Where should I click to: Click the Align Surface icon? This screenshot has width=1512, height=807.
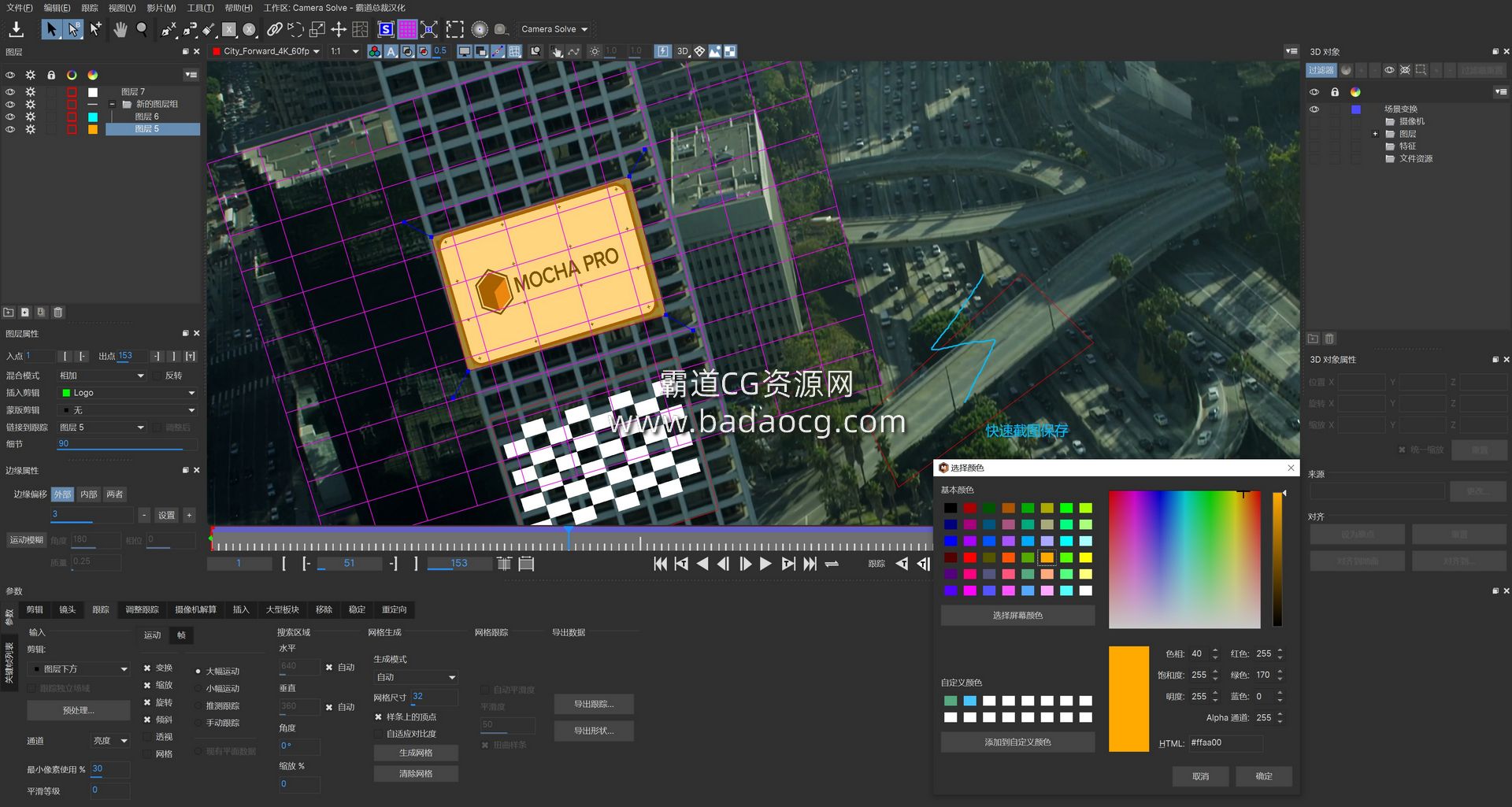[429, 29]
